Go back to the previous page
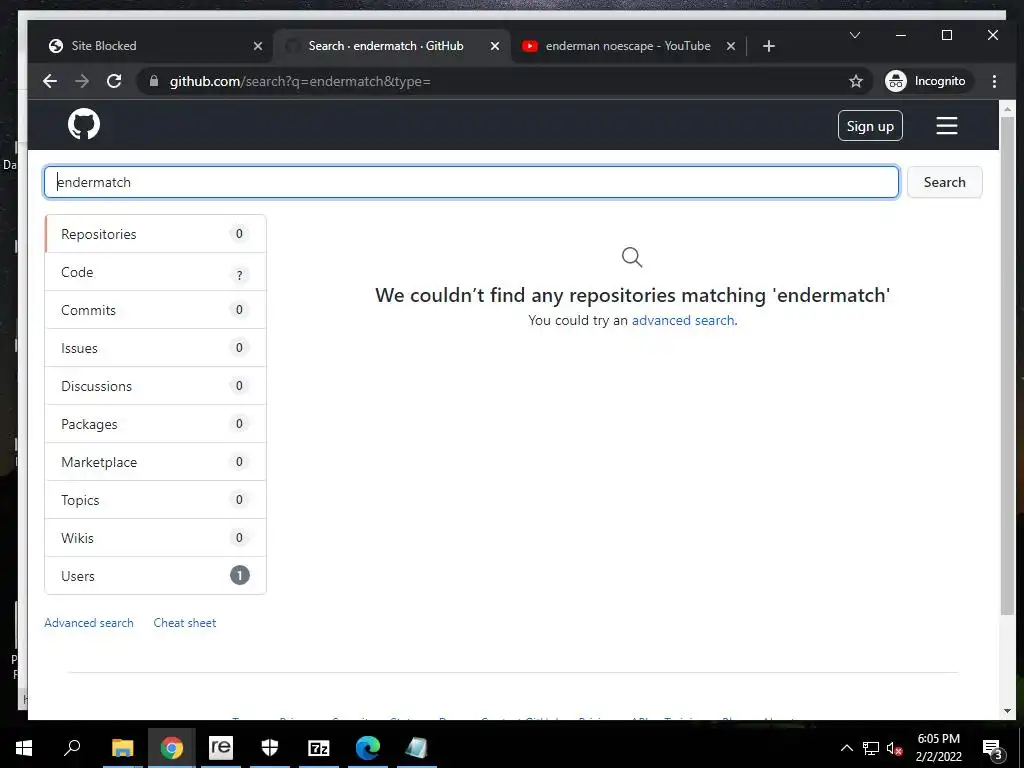Image resolution: width=1024 pixels, height=768 pixels. (x=50, y=81)
